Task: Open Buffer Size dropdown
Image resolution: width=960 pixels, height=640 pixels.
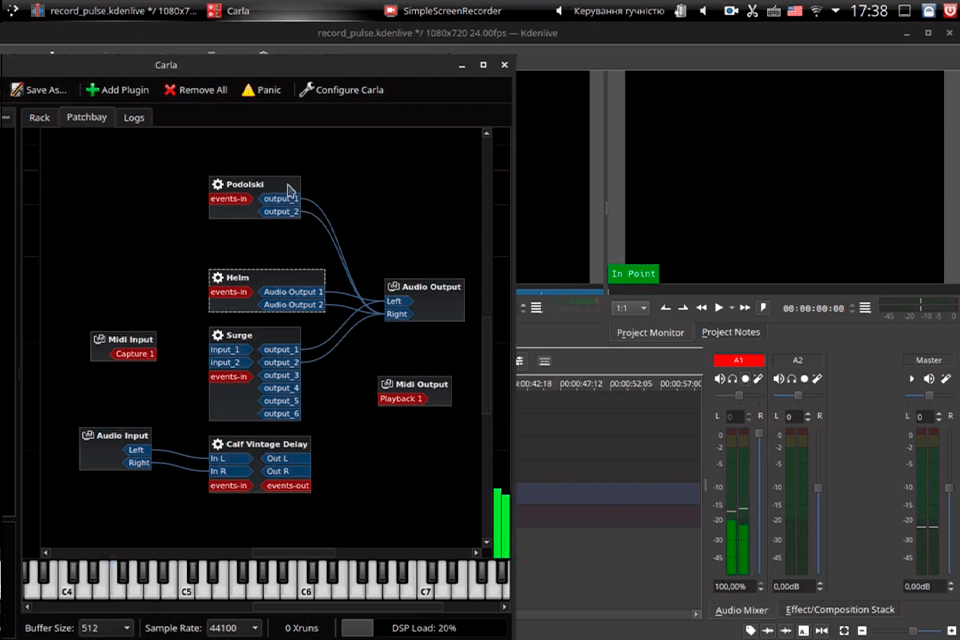Action: (105, 628)
